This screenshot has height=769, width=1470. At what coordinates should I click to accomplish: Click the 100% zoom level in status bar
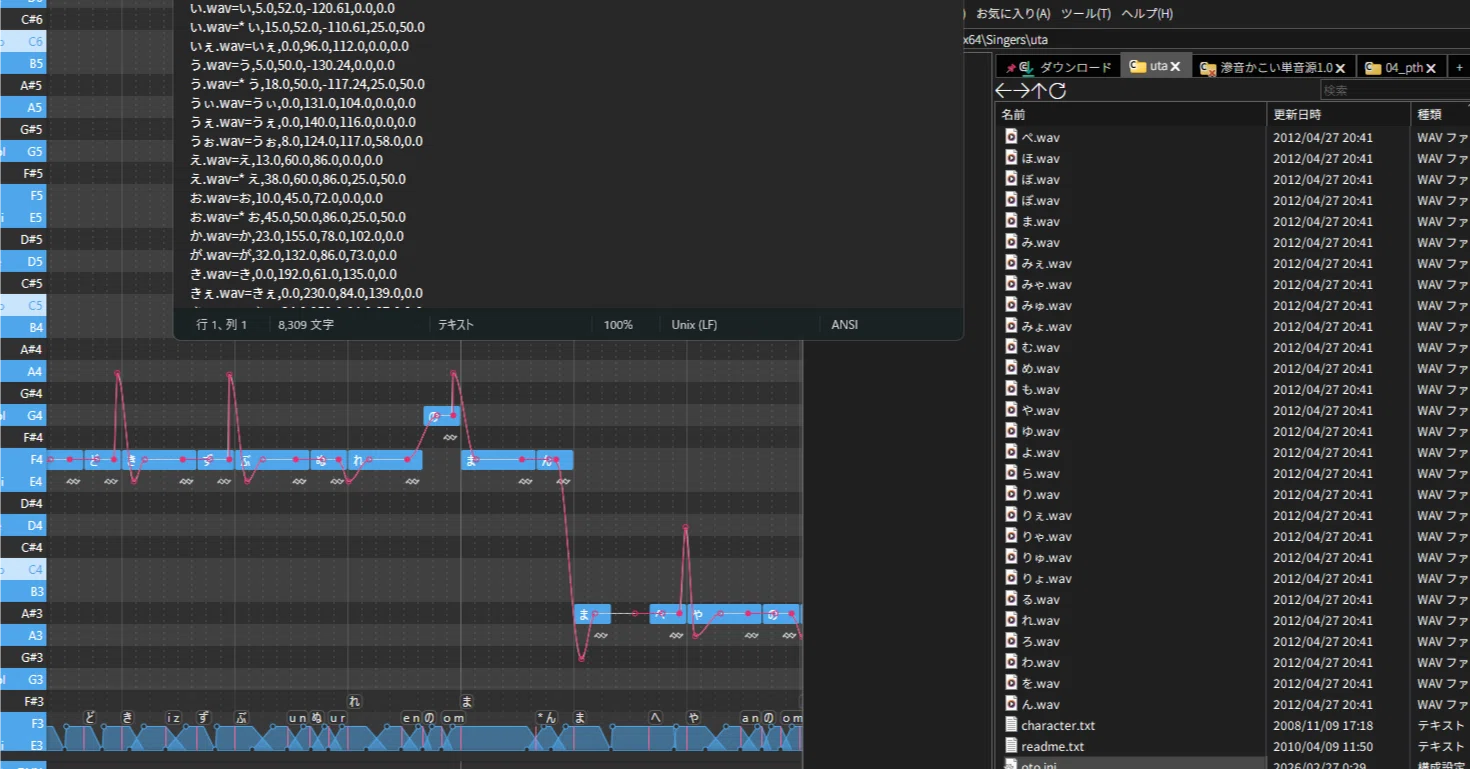pos(618,325)
